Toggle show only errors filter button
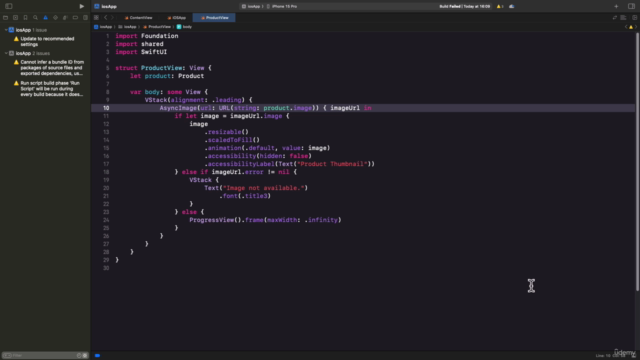Image resolution: width=640 pixels, height=360 pixels. click(x=85, y=356)
